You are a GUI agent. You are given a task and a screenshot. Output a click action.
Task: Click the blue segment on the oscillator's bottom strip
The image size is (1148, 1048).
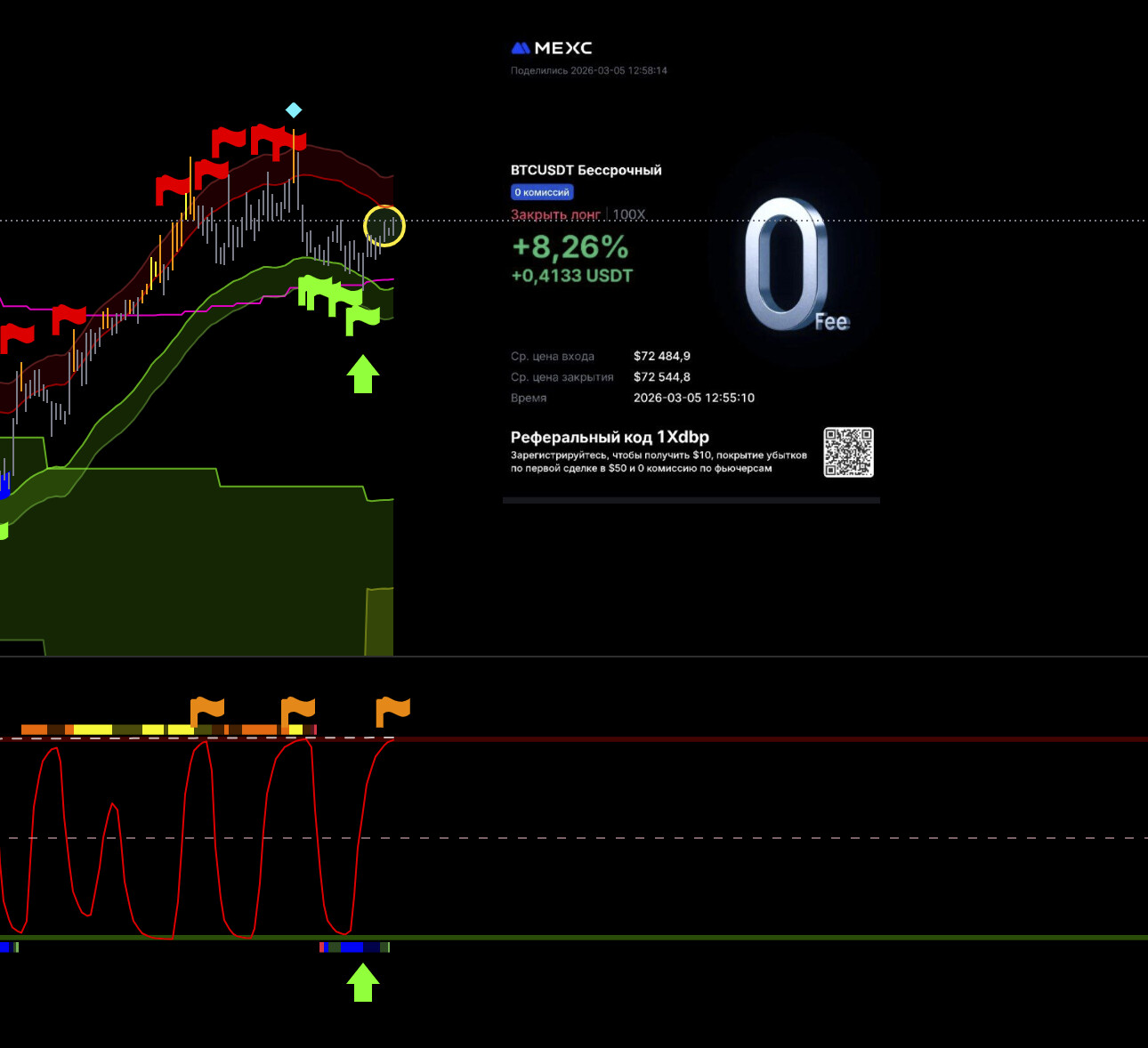pos(352,947)
